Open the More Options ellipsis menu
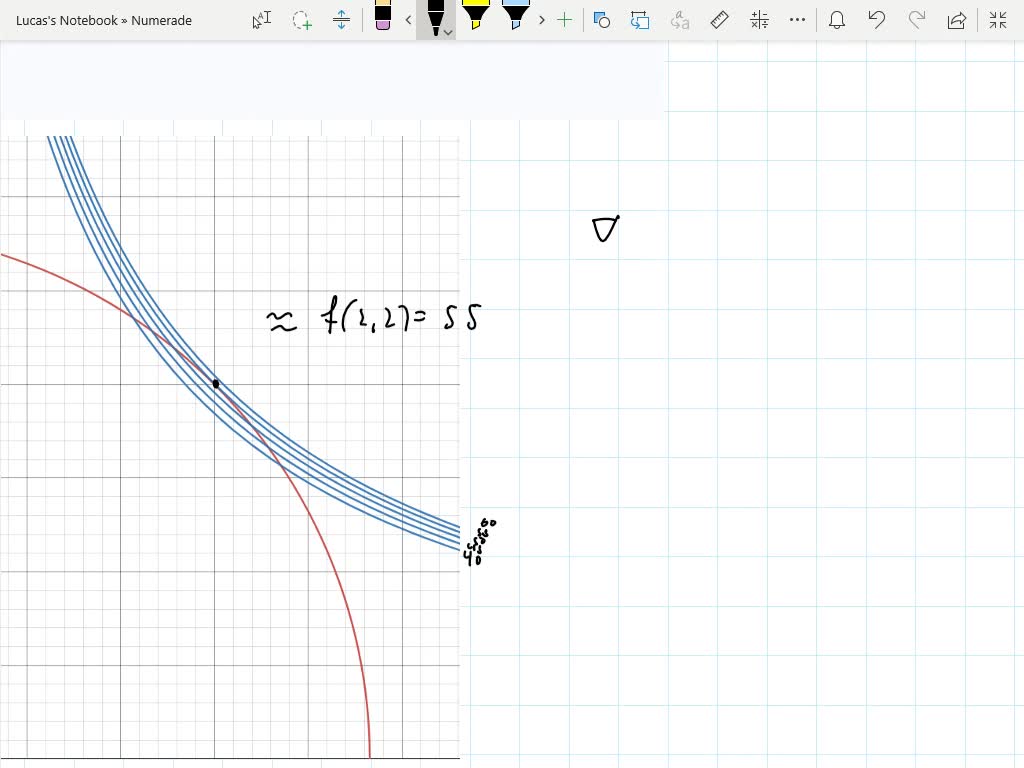 pos(797,20)
